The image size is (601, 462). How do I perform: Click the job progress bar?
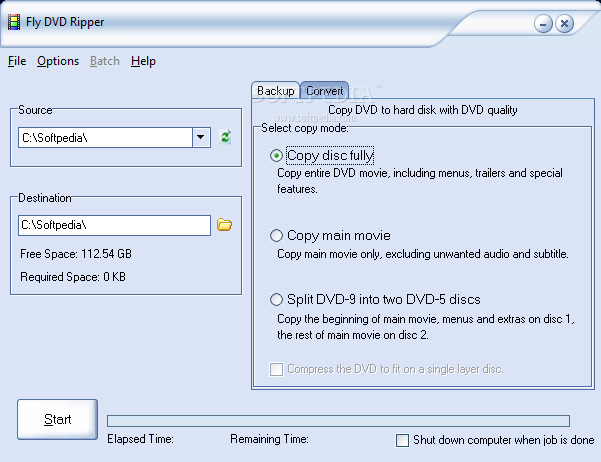click(x=338, y=421)
